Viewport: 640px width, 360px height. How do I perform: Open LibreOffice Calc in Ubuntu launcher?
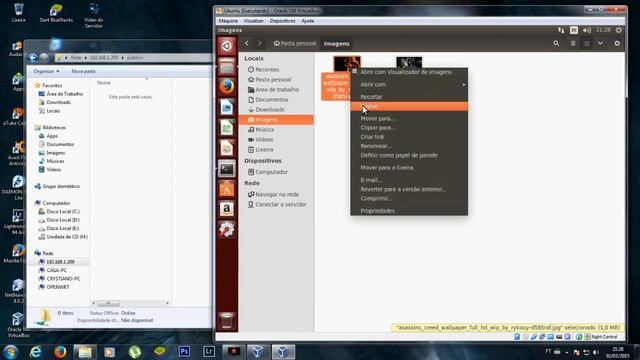227,128
